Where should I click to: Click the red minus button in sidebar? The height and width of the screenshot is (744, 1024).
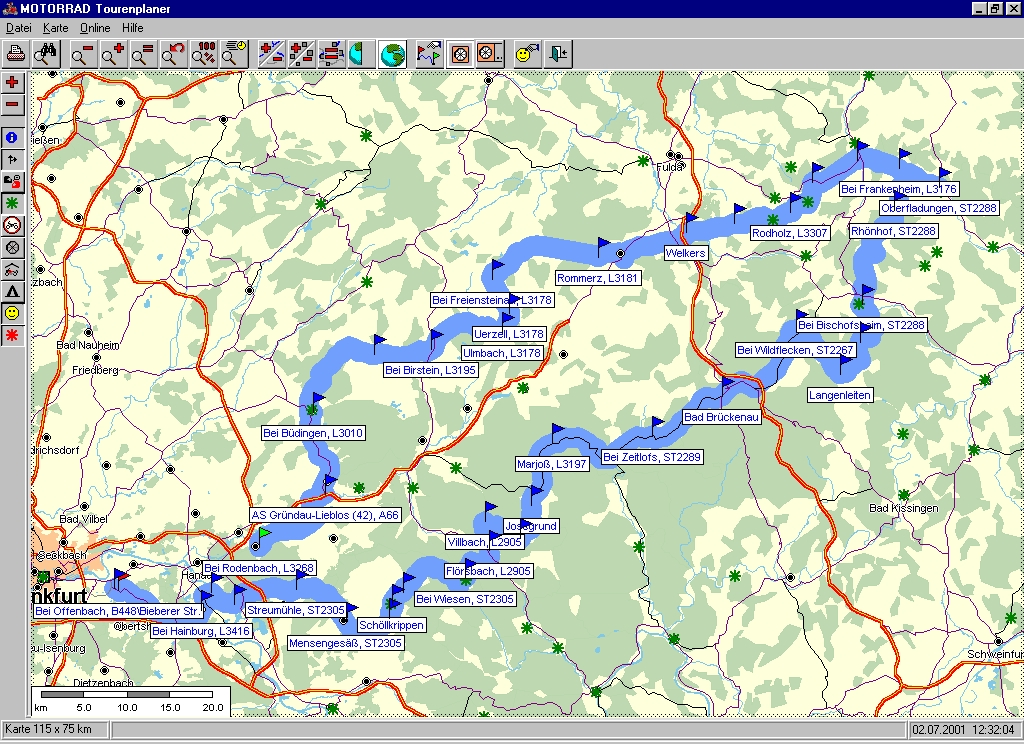(x=12, y=105)
